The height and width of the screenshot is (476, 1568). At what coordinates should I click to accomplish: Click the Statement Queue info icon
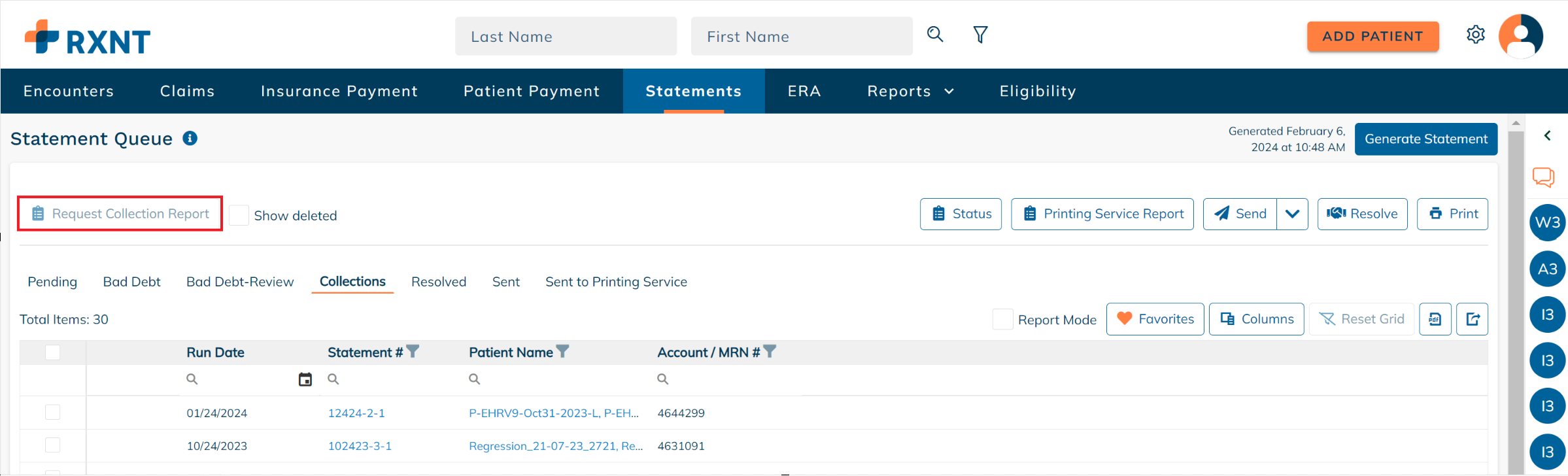coord(190,139)
